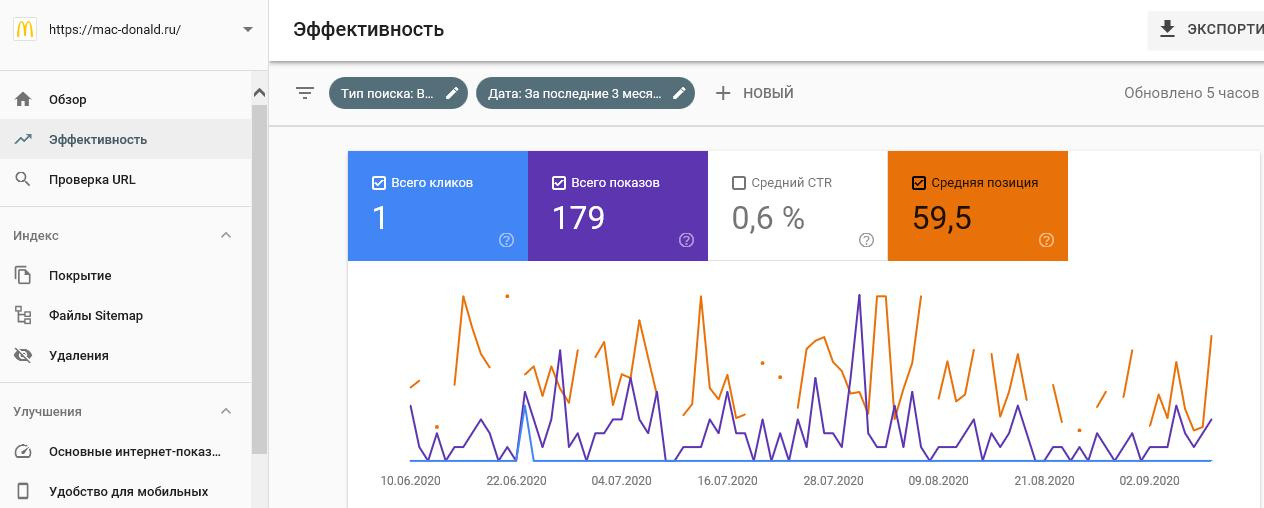The height and width of the screenshot is (508, 1264).
Task: Uncheck the 'Всего показов' checkbox
Action: [559, 183]
